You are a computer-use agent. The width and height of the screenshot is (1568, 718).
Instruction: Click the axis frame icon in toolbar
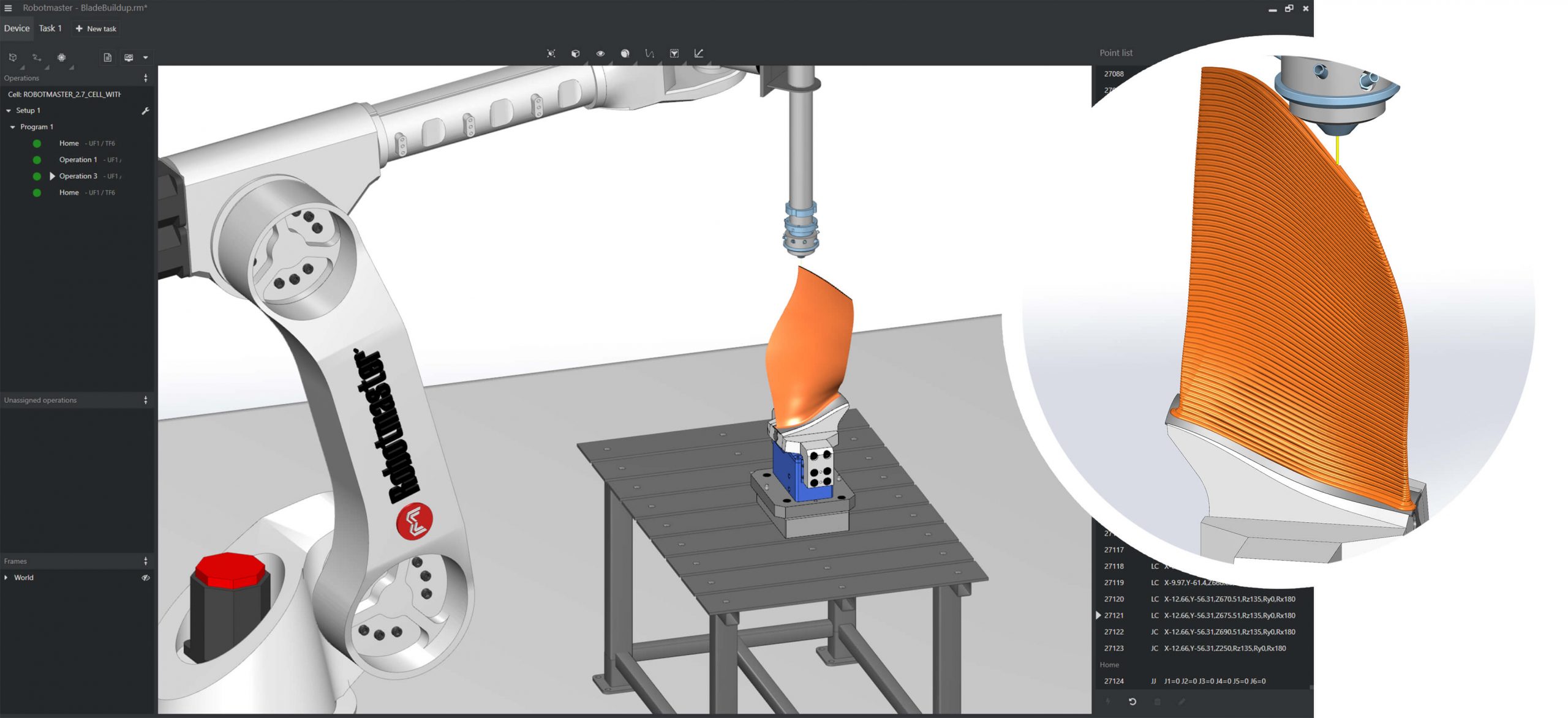pyautogui.click(x=699, y=54)
